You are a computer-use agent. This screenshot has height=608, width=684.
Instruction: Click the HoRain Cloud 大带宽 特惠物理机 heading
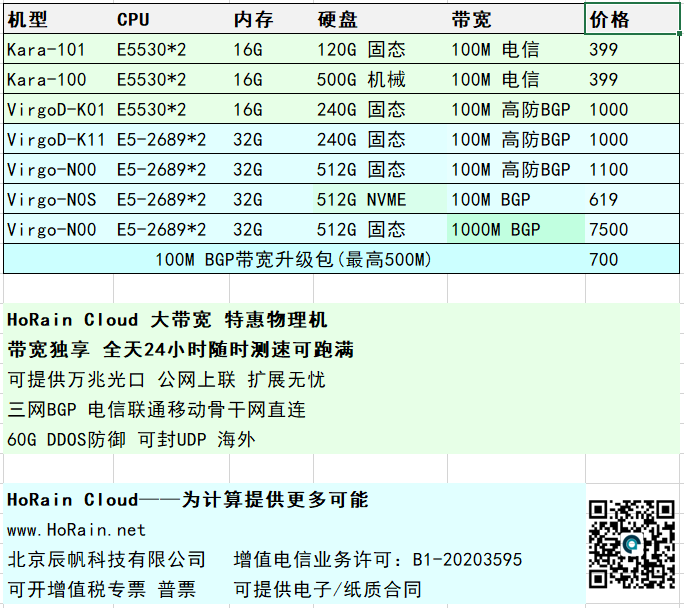(x=167, y=320)
